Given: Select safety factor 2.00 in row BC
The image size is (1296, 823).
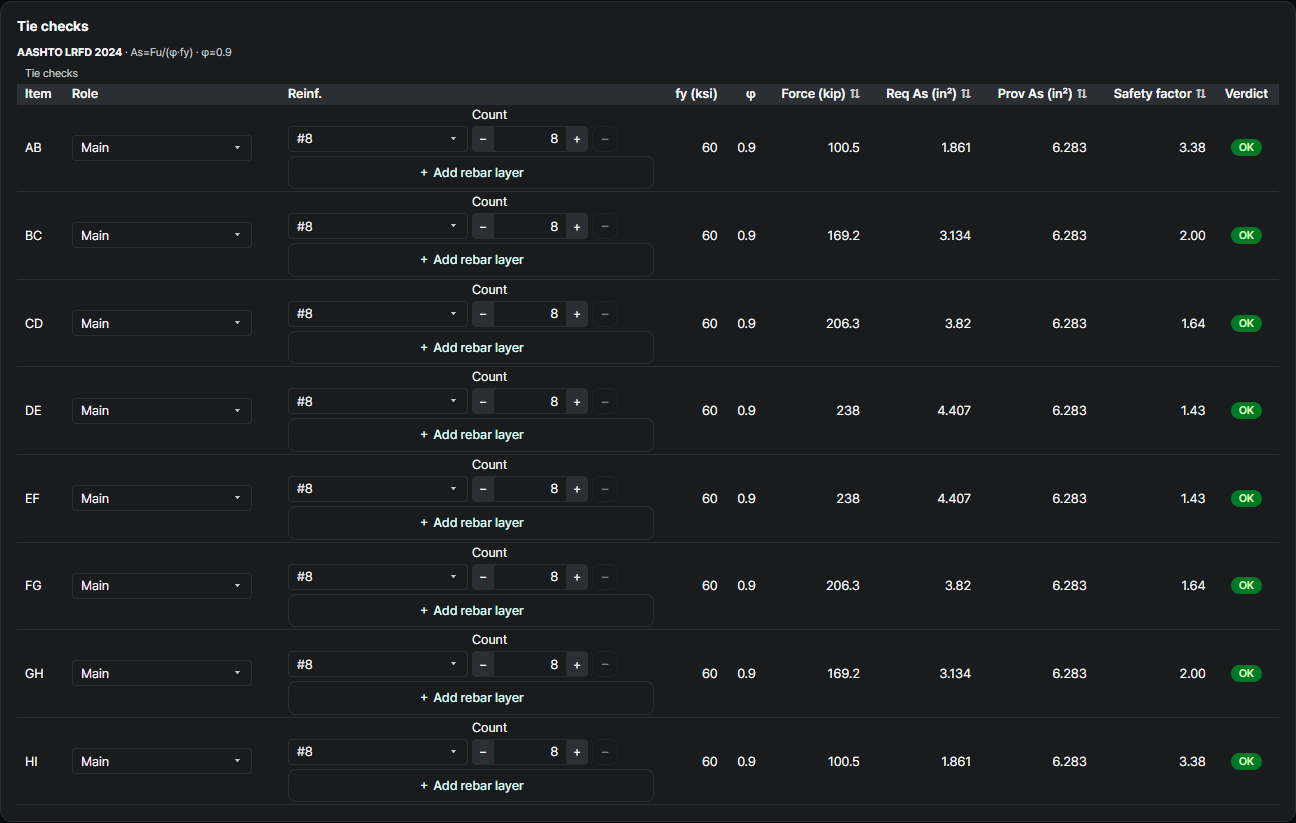Looking at the screenshot, I should pos(1192,236).
